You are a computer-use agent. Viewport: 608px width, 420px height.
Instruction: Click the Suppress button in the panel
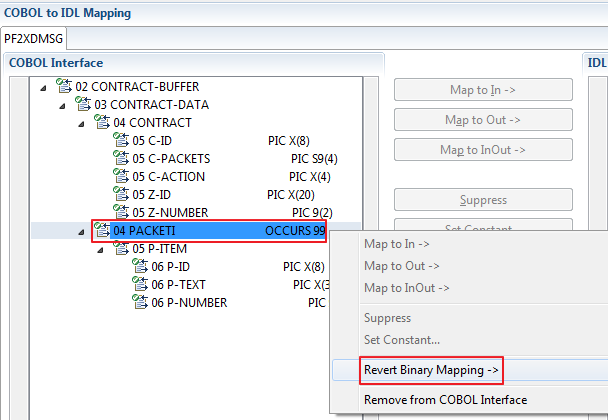(x=483, y=200)
